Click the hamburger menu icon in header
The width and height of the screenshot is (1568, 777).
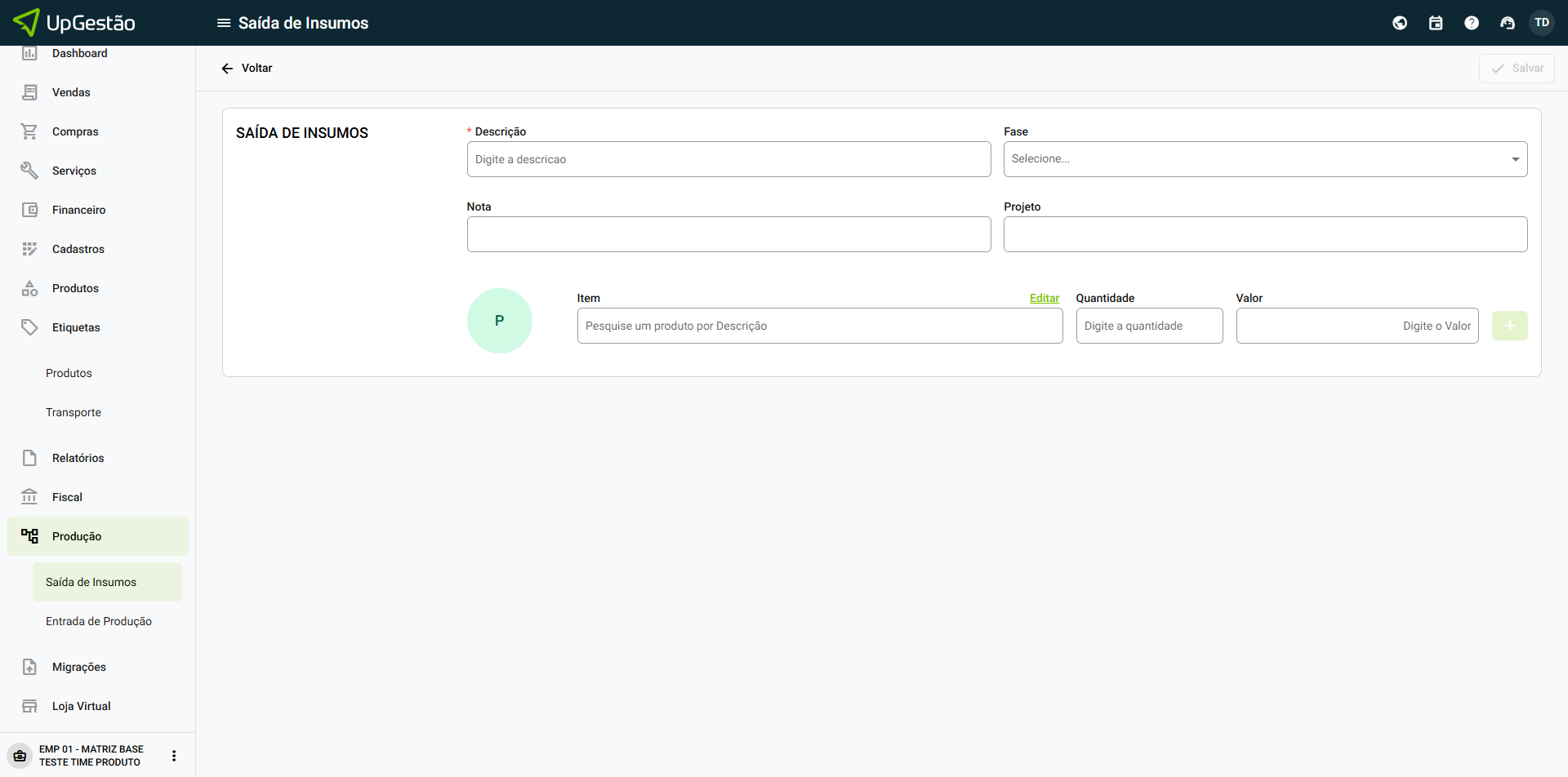point(223,23)
